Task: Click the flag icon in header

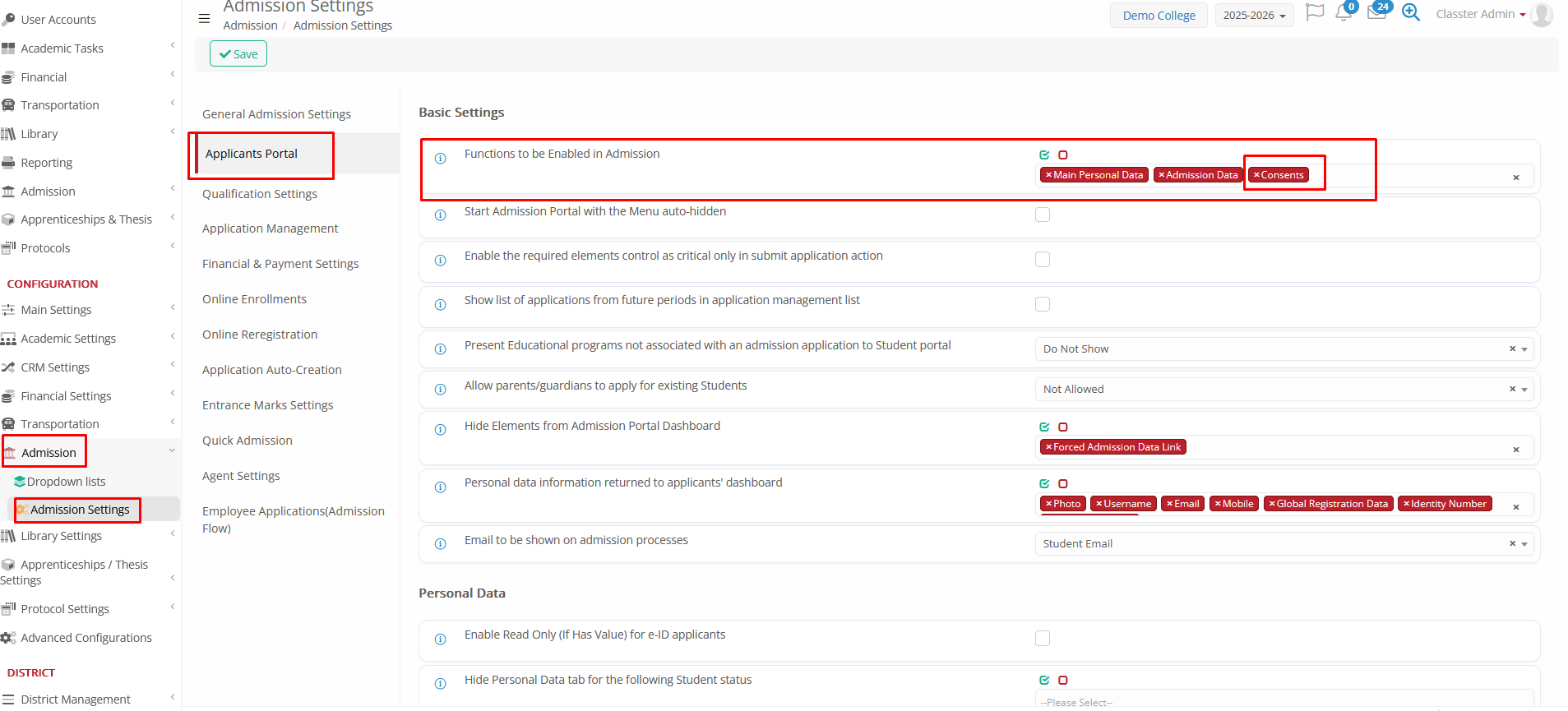Action: click(1315, 13)
